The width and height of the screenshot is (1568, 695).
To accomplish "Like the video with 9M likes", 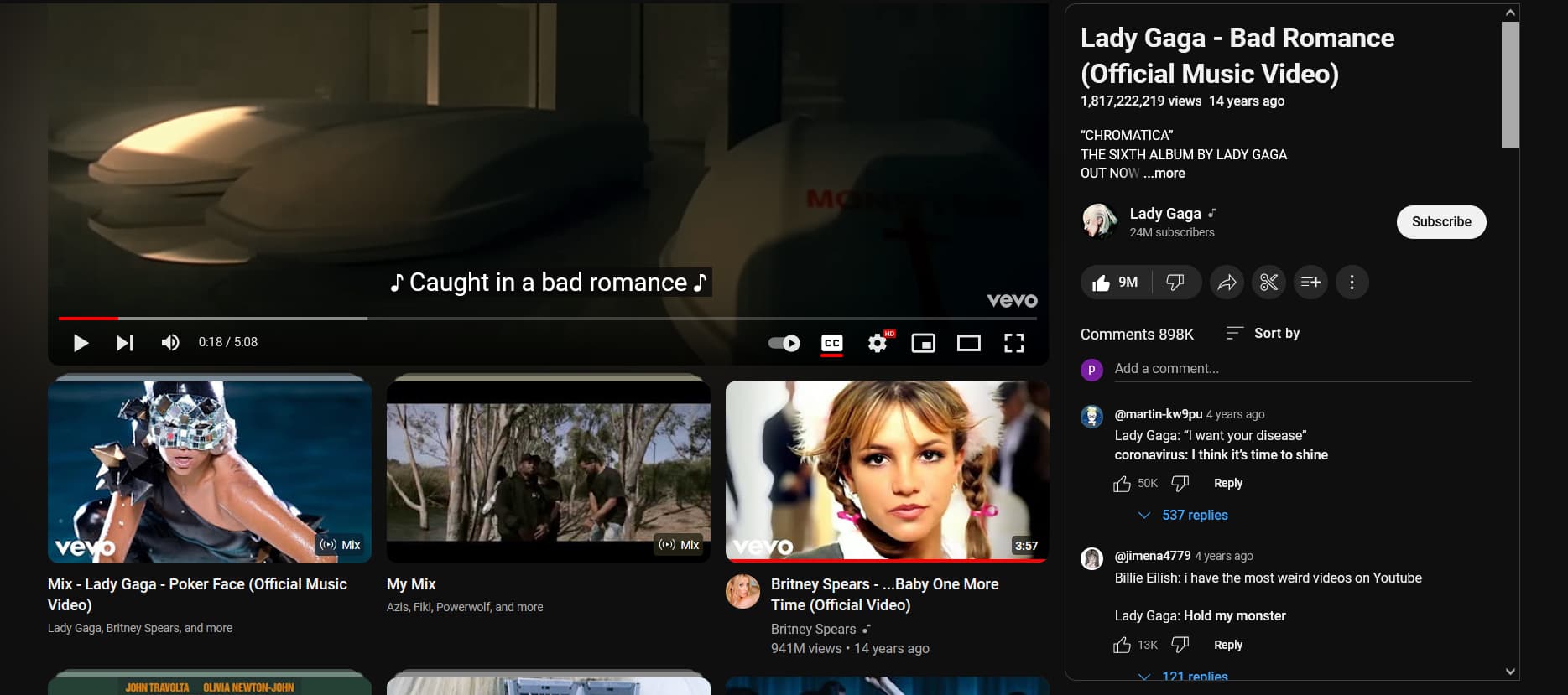I will click(1117, 283).
